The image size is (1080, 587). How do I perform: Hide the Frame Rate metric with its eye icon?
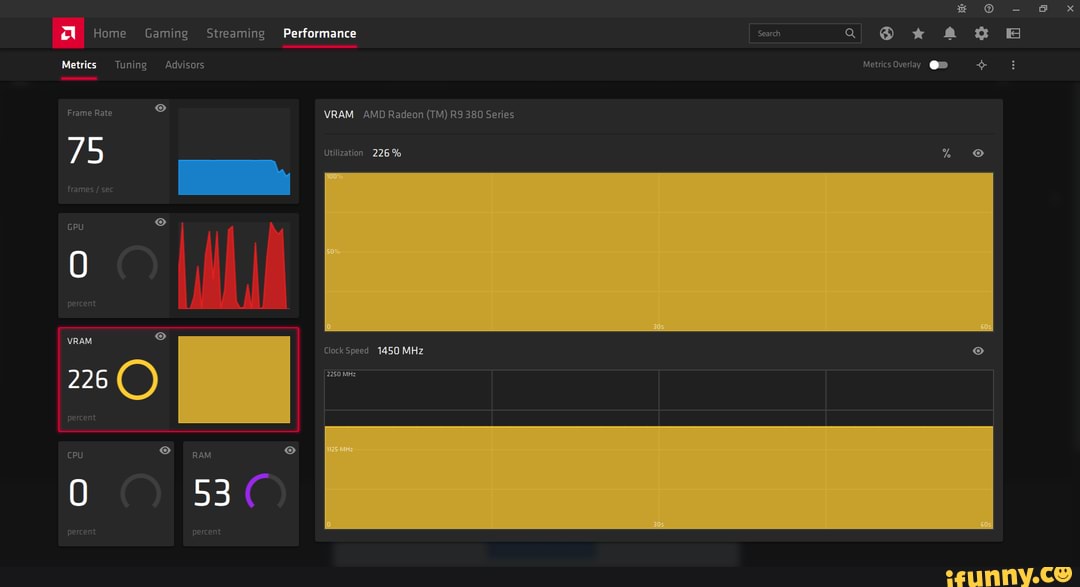point(160,108)
